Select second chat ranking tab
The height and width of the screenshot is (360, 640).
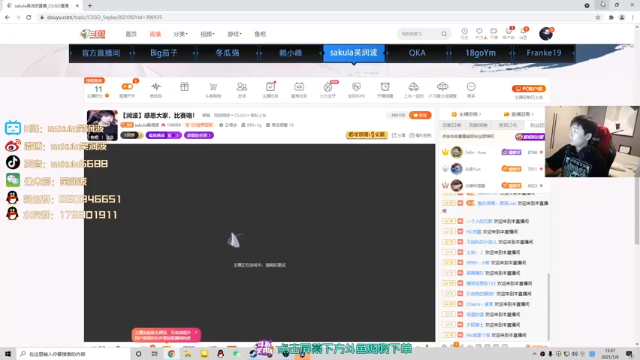478,125
